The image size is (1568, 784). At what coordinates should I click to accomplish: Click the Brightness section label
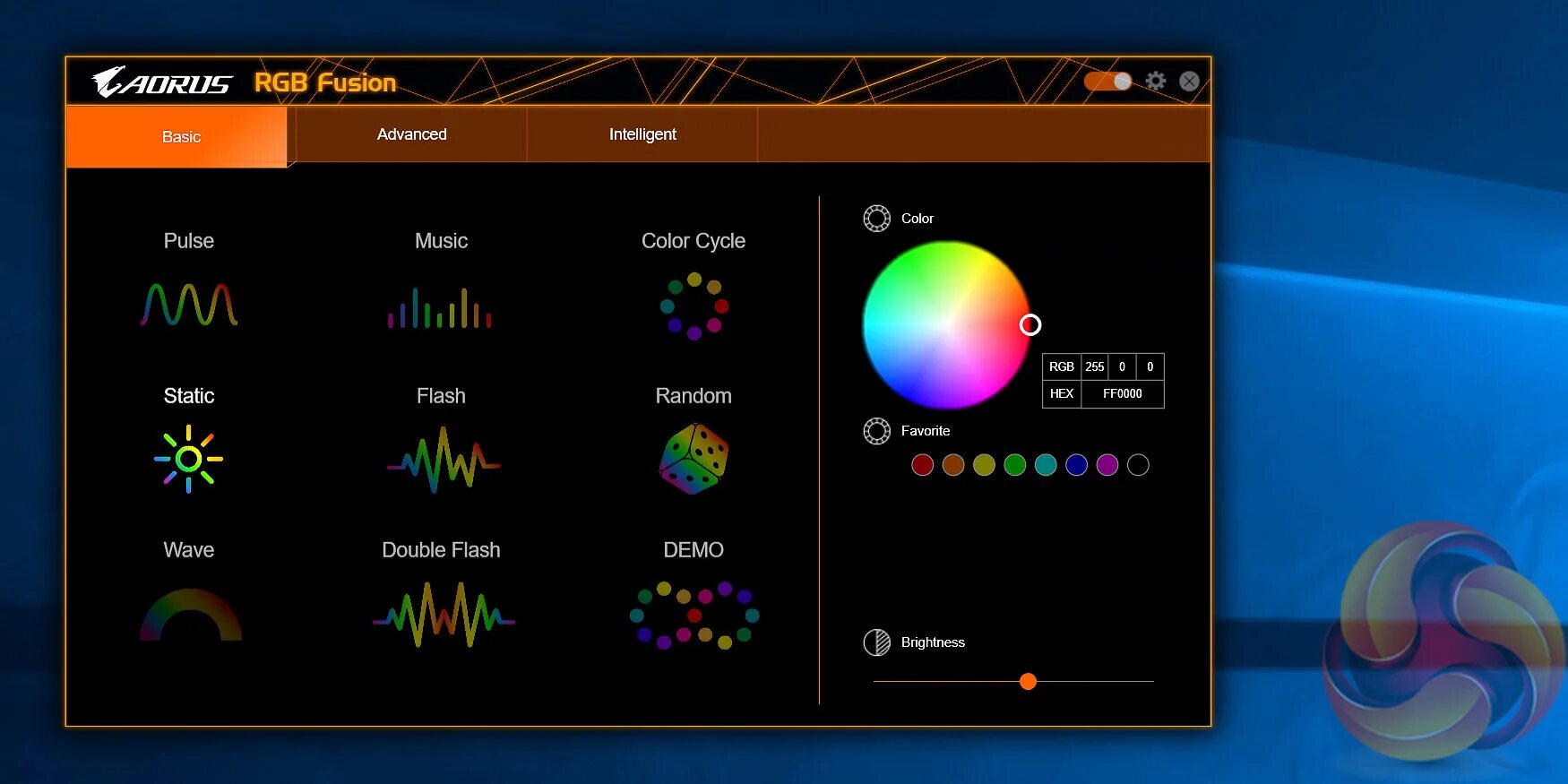tap(933, 642)
